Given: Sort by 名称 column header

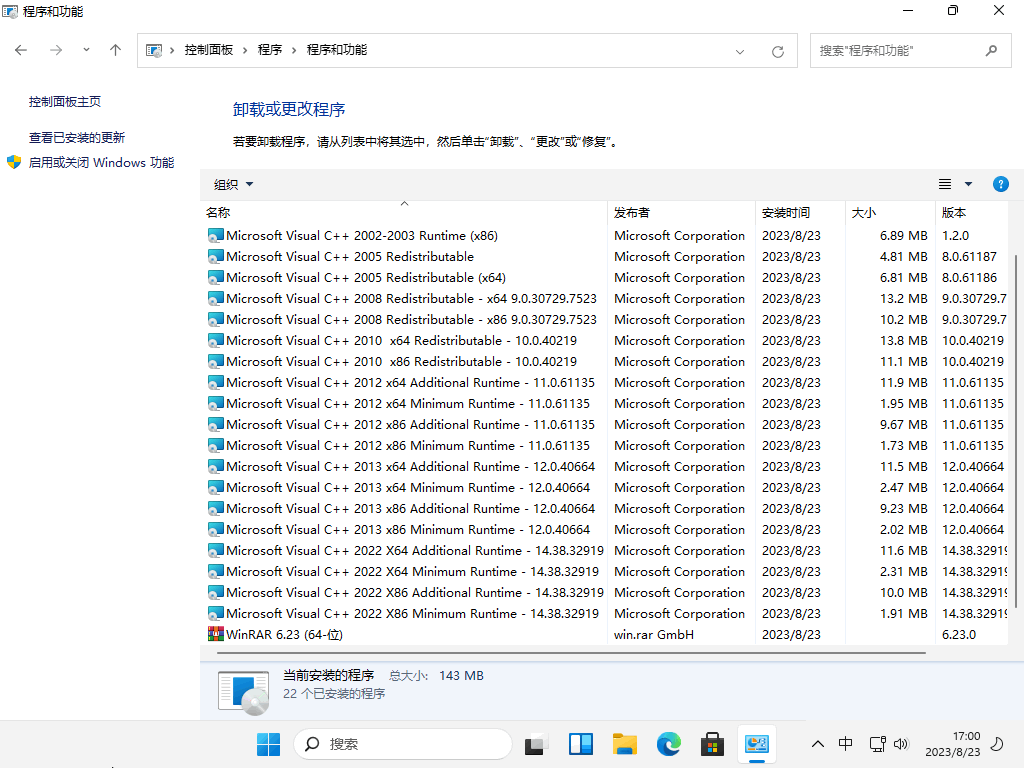Looking at the screenshot, I should pyautogui.click(x=404, y=213).
